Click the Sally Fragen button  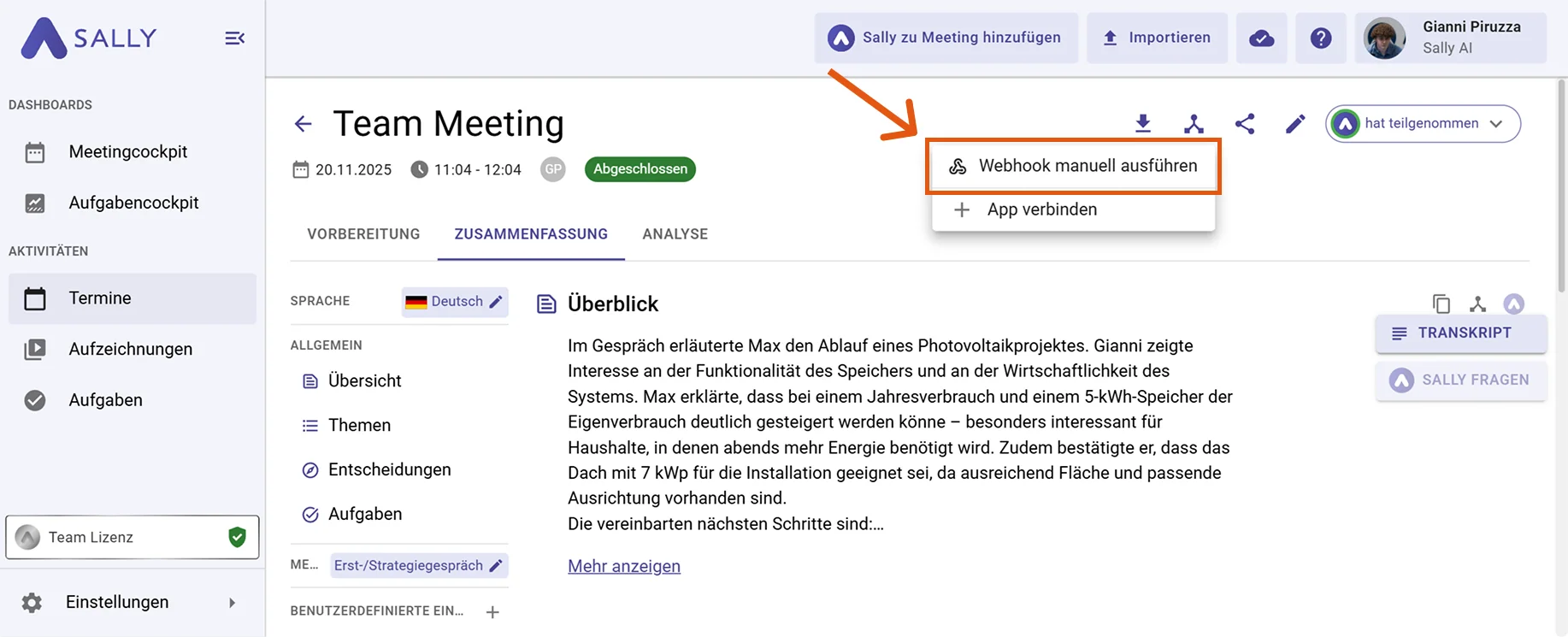(1461, 380)
